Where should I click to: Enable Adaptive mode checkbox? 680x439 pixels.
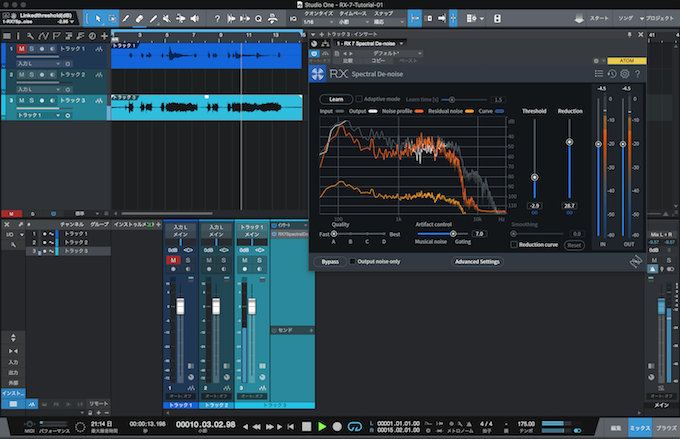pos(359,99)
